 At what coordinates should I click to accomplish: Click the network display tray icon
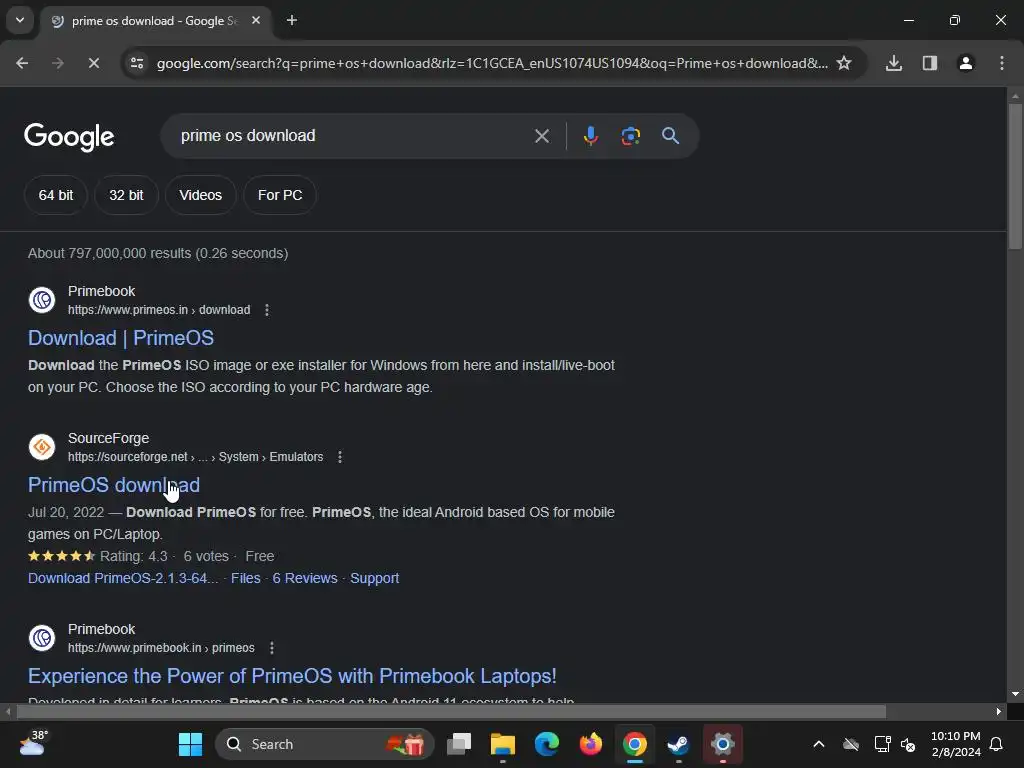[882, 744]
